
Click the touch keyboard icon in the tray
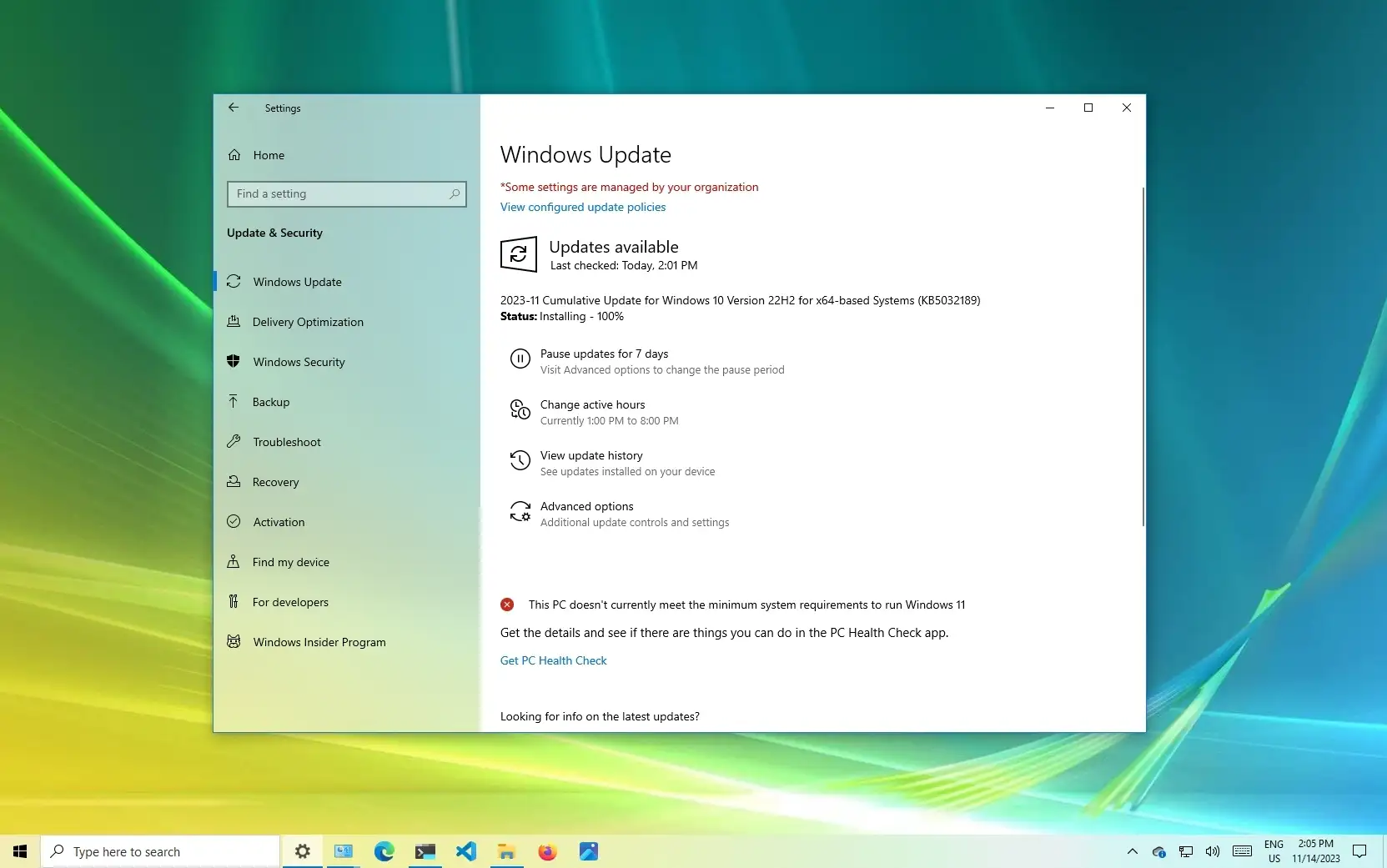(x=1242, y=851)
